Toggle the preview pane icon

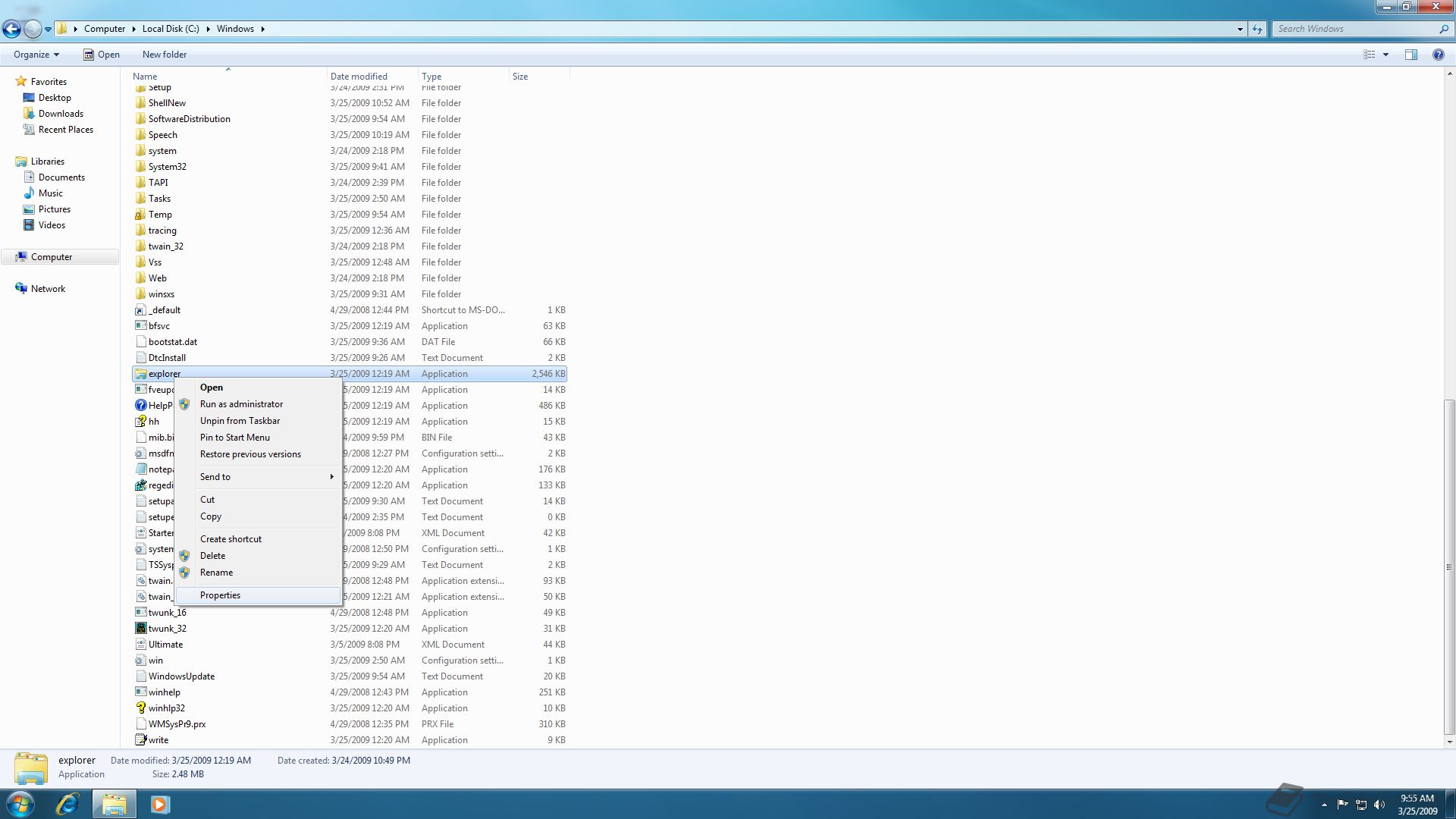click(x=1411, y=55)
